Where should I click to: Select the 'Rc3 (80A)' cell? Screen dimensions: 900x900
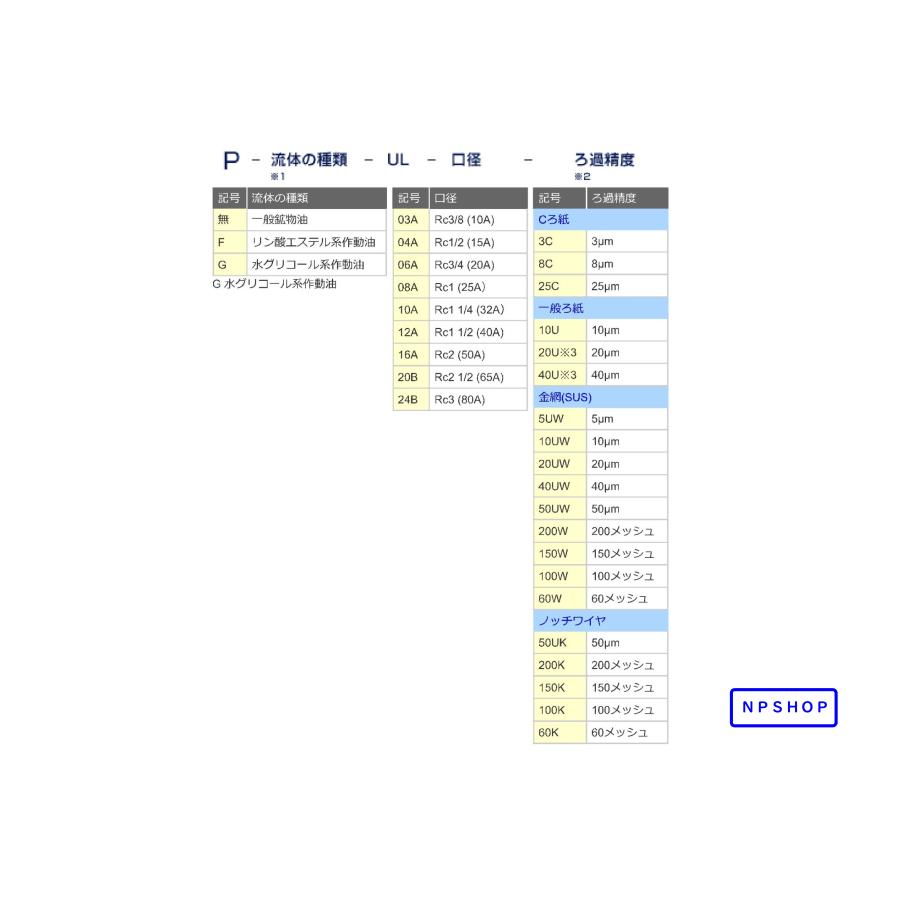[x=478, y=399]
